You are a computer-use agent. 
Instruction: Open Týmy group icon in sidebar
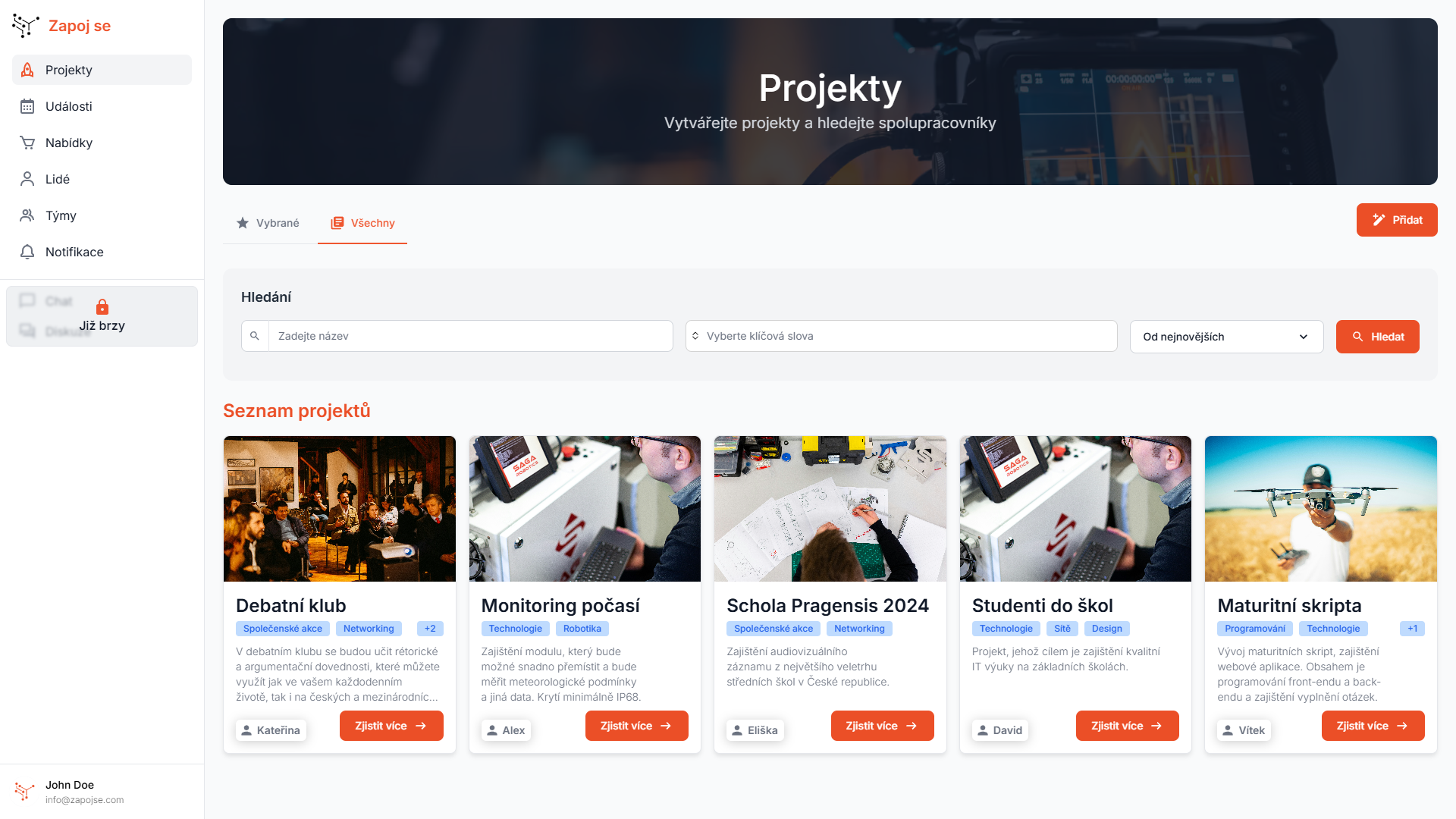[27, 215]
